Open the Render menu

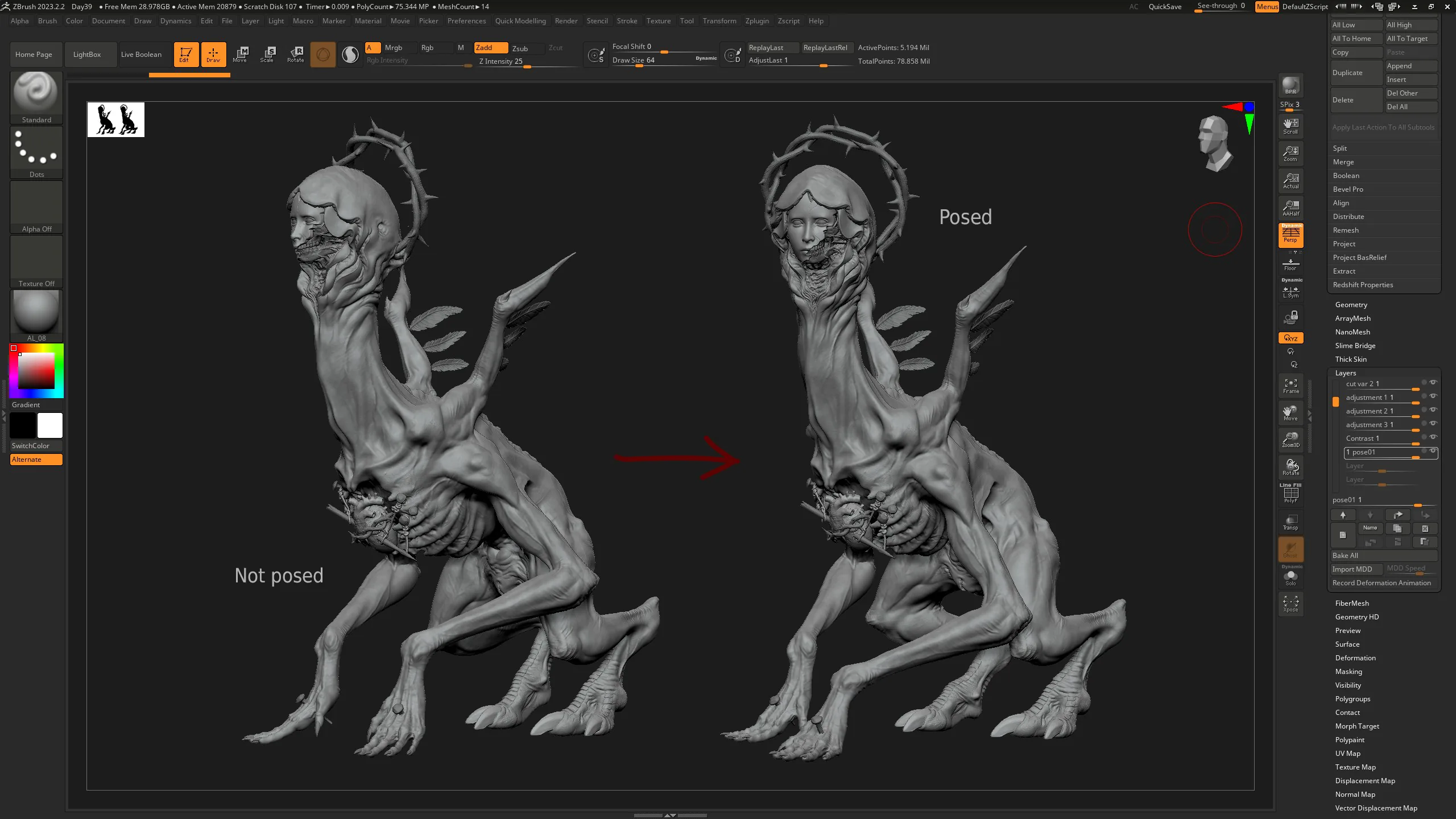(x=566, y=21)
